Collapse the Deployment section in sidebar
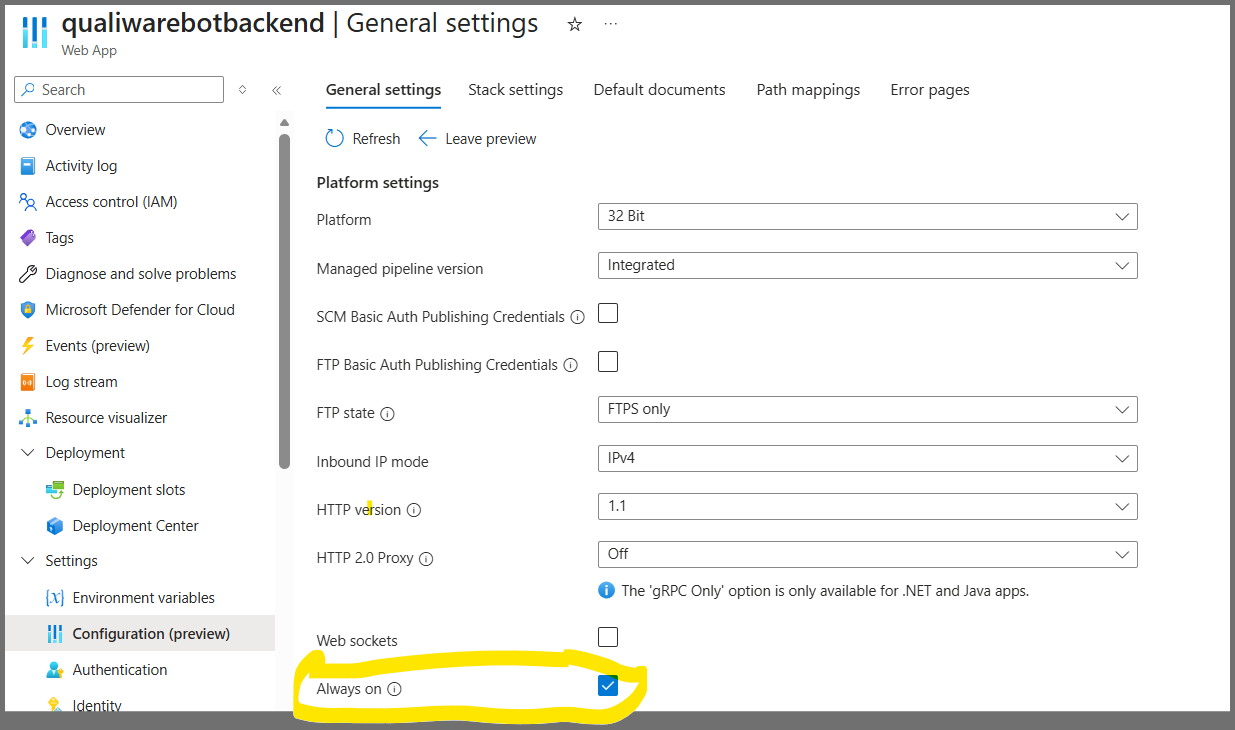 pyautogui.click(x=28, y=453)
